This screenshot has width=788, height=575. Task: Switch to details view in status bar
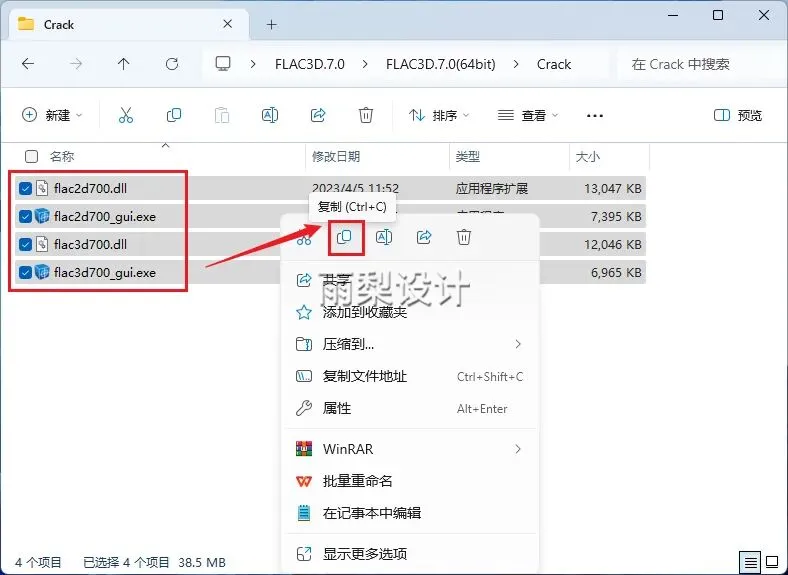[x=751, y=562]
